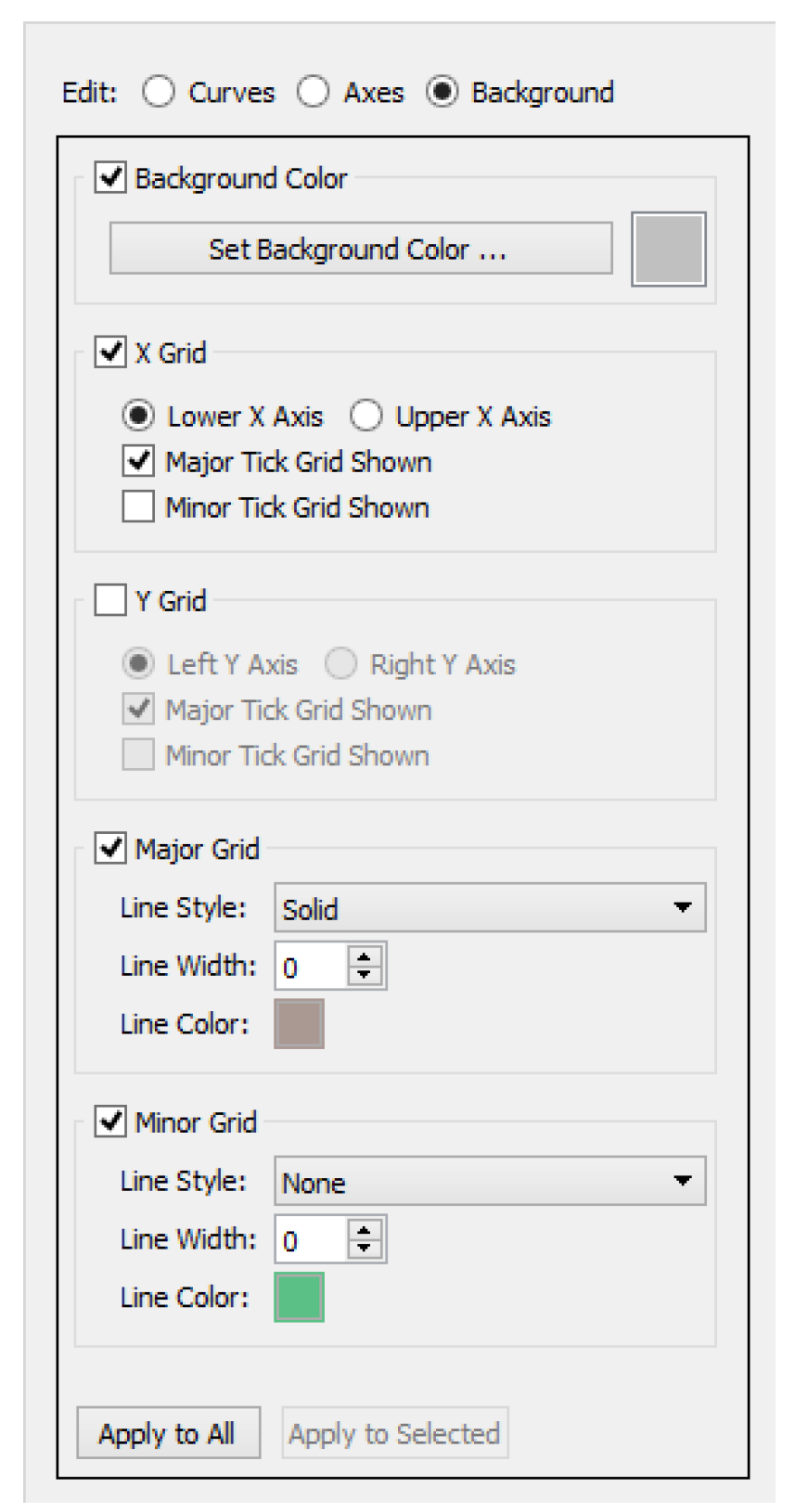Select the Axes edit option
This screenshot has width=795, height=1512.
pos(314,92)
